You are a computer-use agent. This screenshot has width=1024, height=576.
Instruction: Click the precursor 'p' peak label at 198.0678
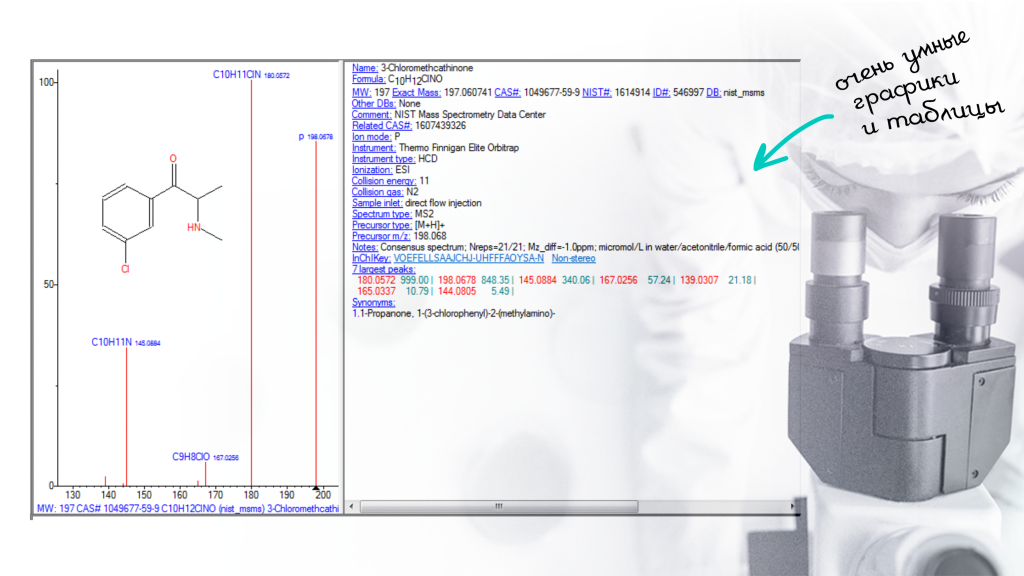click(316, 136)
